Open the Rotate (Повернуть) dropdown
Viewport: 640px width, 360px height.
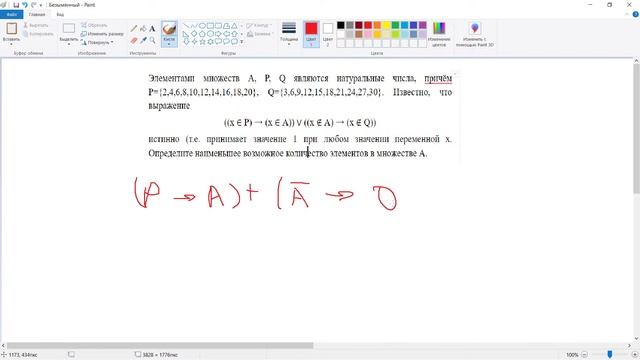coord(97,42)
